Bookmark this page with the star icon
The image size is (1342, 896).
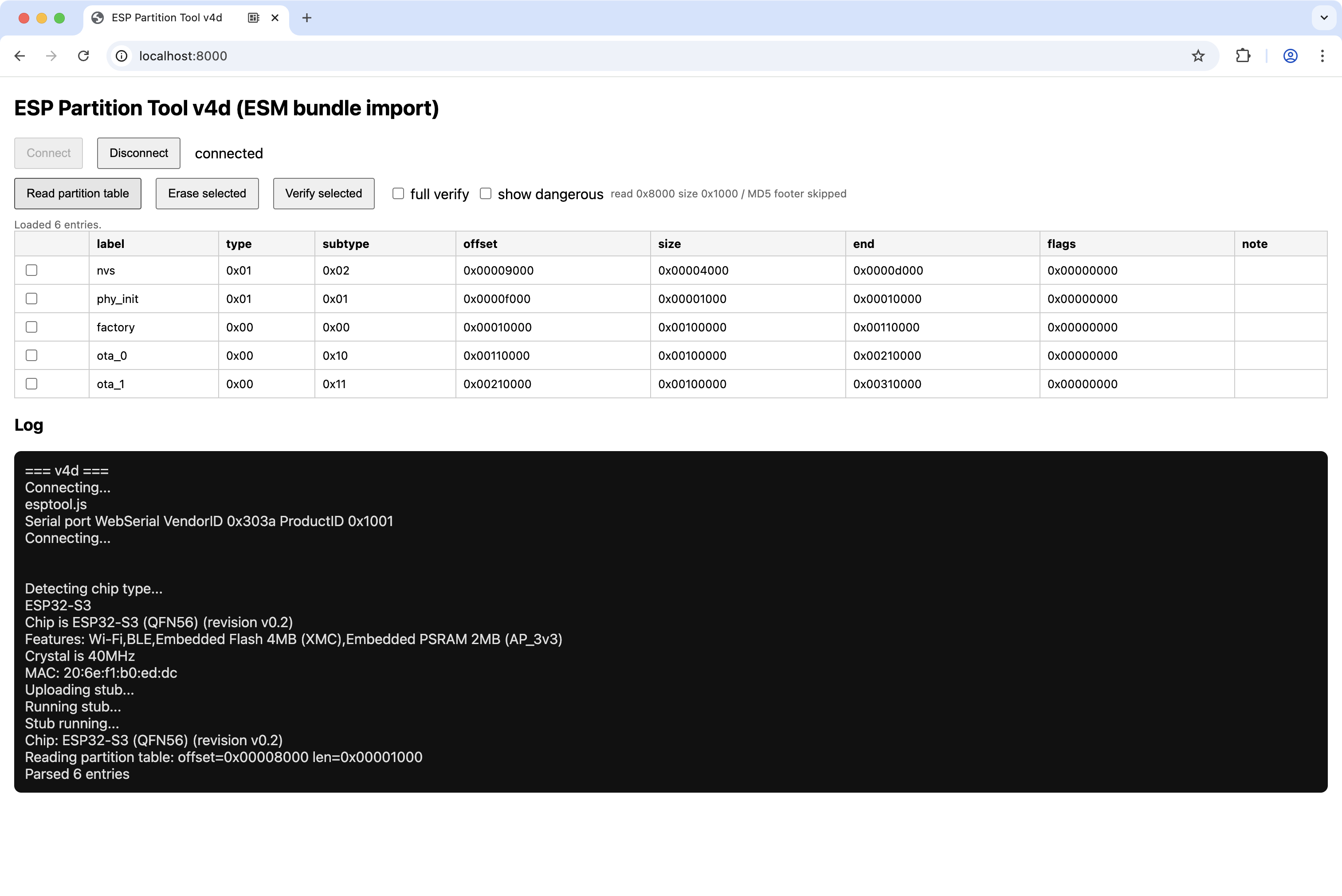tap(1198, 56)
